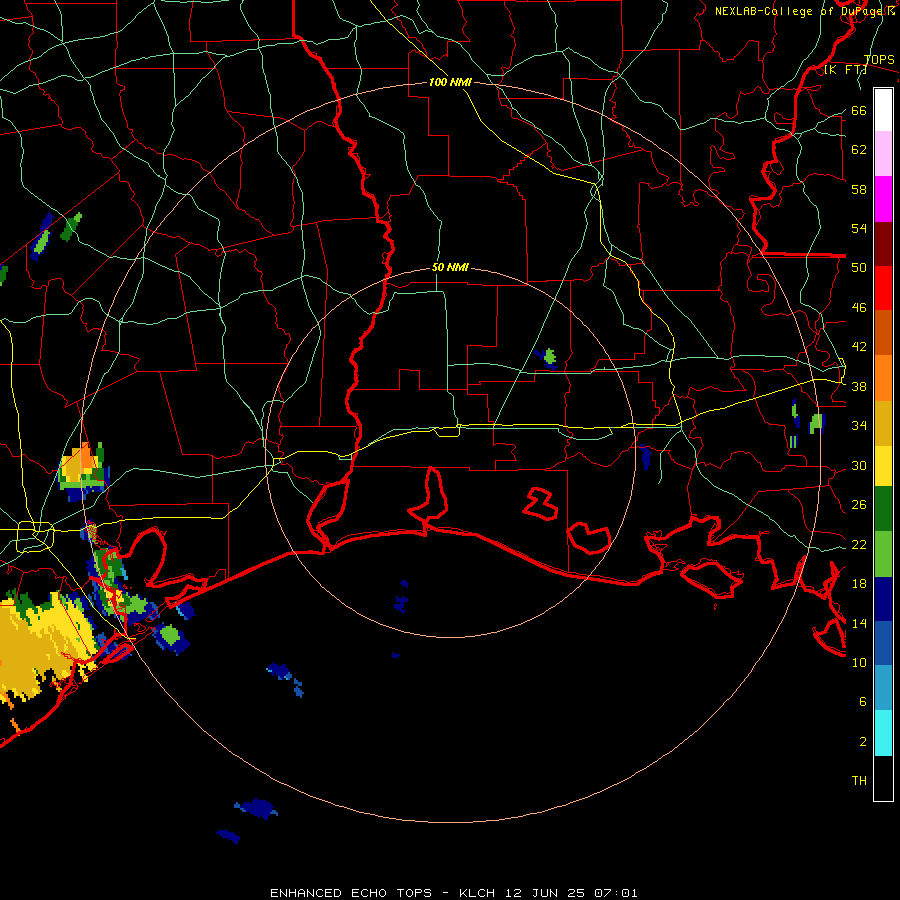Image resolution: width=900 pixels, height=900 pixels.
Task: Click the 6 legend value
Action: click(863, 702)
